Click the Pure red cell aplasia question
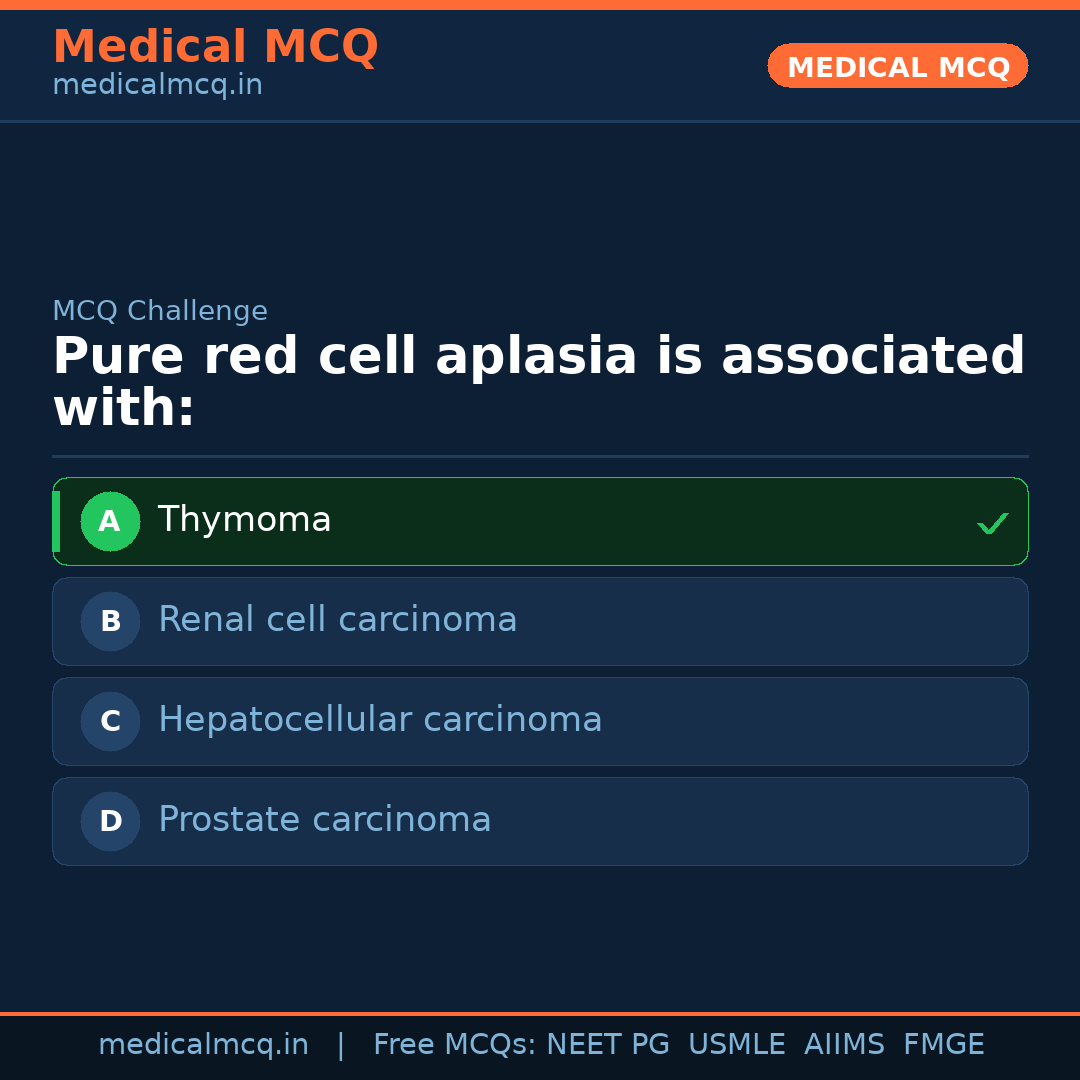 (x=538, y=382)
